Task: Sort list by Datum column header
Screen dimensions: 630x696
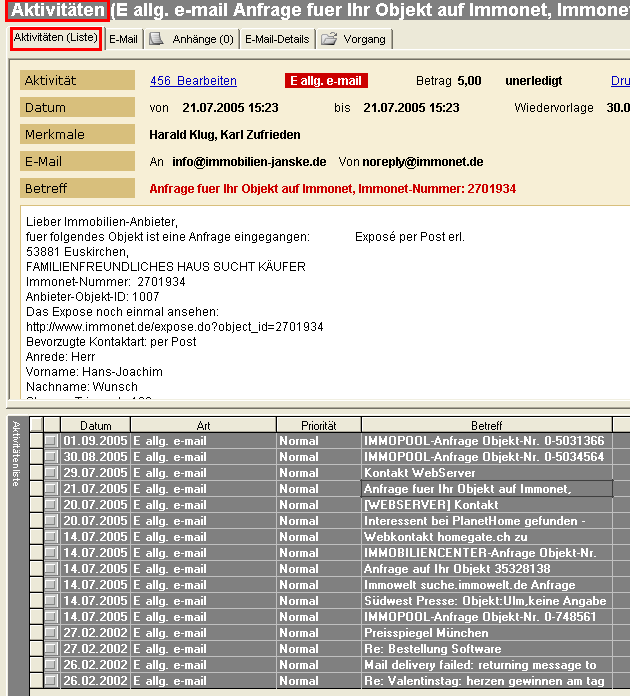Action: click(95, 426)
